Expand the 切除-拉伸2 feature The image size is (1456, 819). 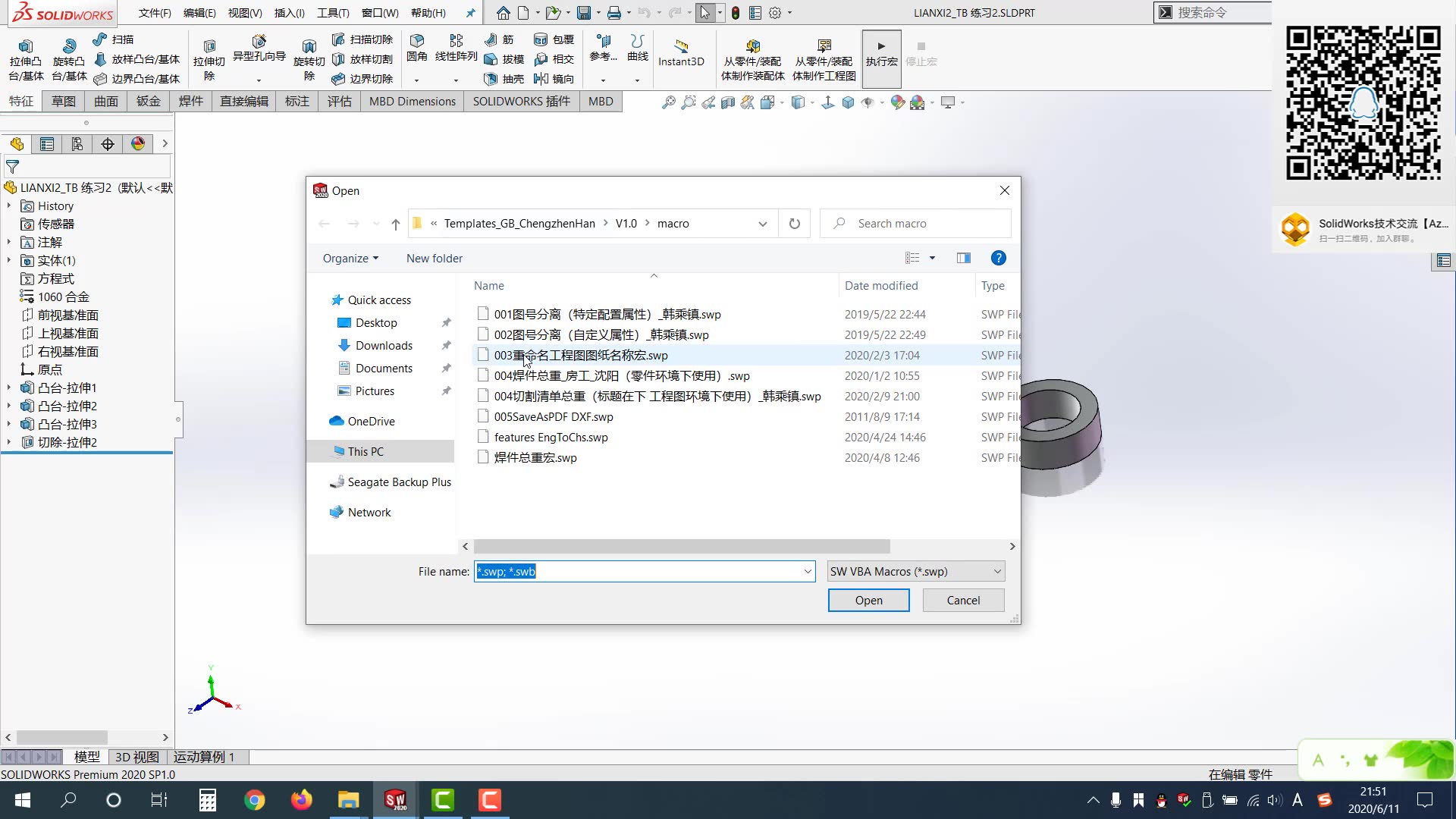coord(9,442)
